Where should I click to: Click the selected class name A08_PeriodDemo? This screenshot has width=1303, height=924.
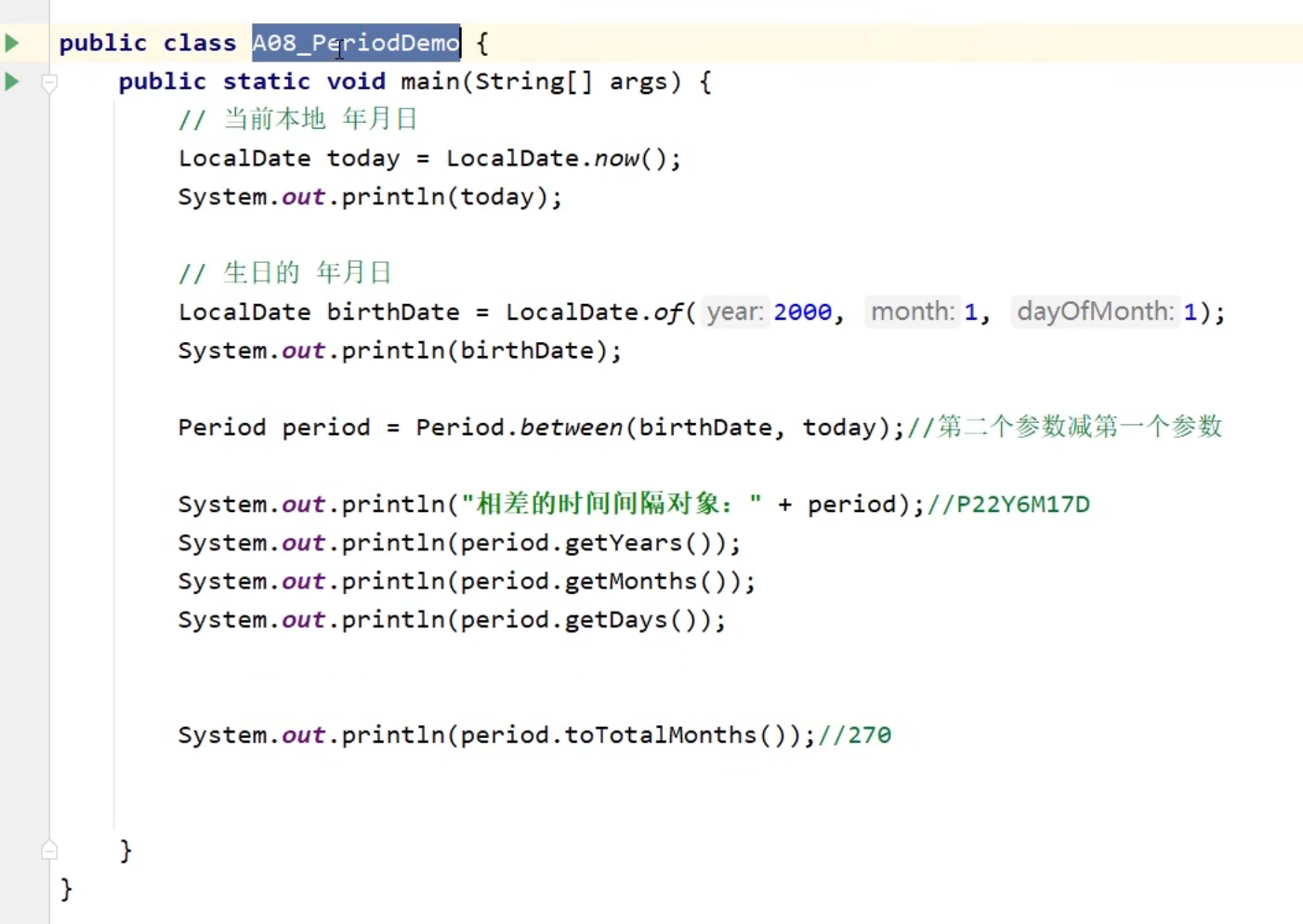(x=356, y=43)
